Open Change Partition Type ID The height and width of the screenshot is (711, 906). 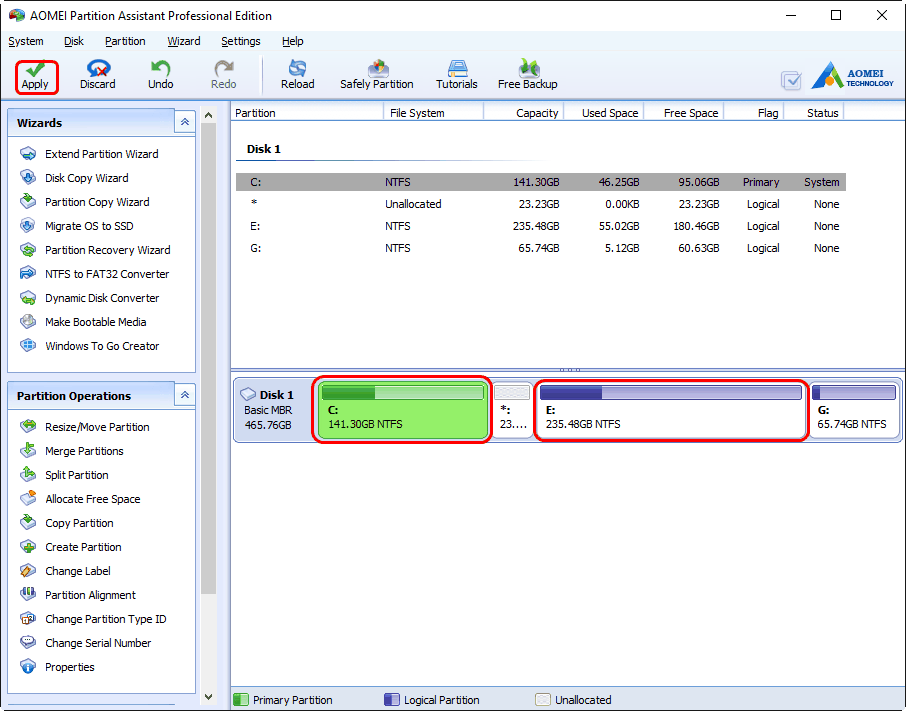[x=93, y=619]
